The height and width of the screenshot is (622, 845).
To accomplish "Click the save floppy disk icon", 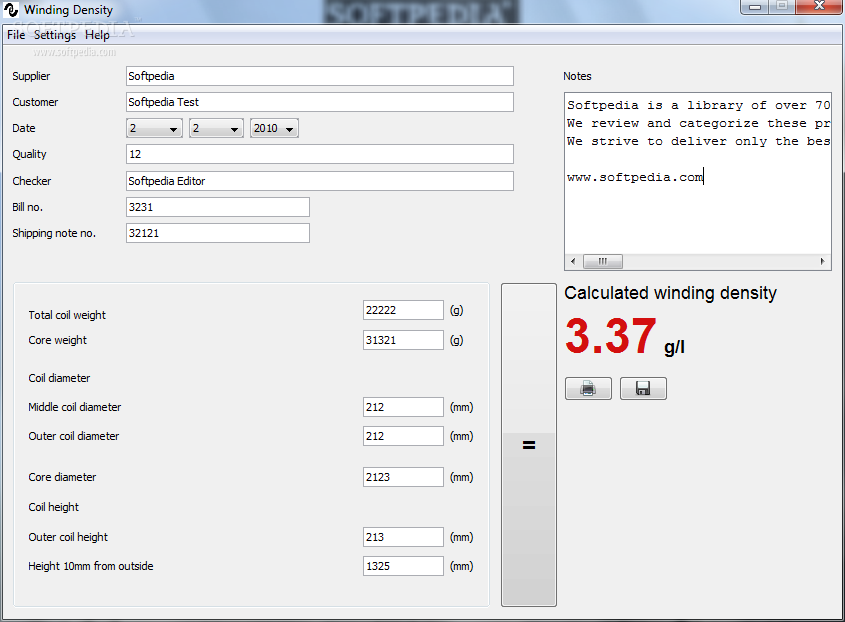I will click(x=643, y=388).
